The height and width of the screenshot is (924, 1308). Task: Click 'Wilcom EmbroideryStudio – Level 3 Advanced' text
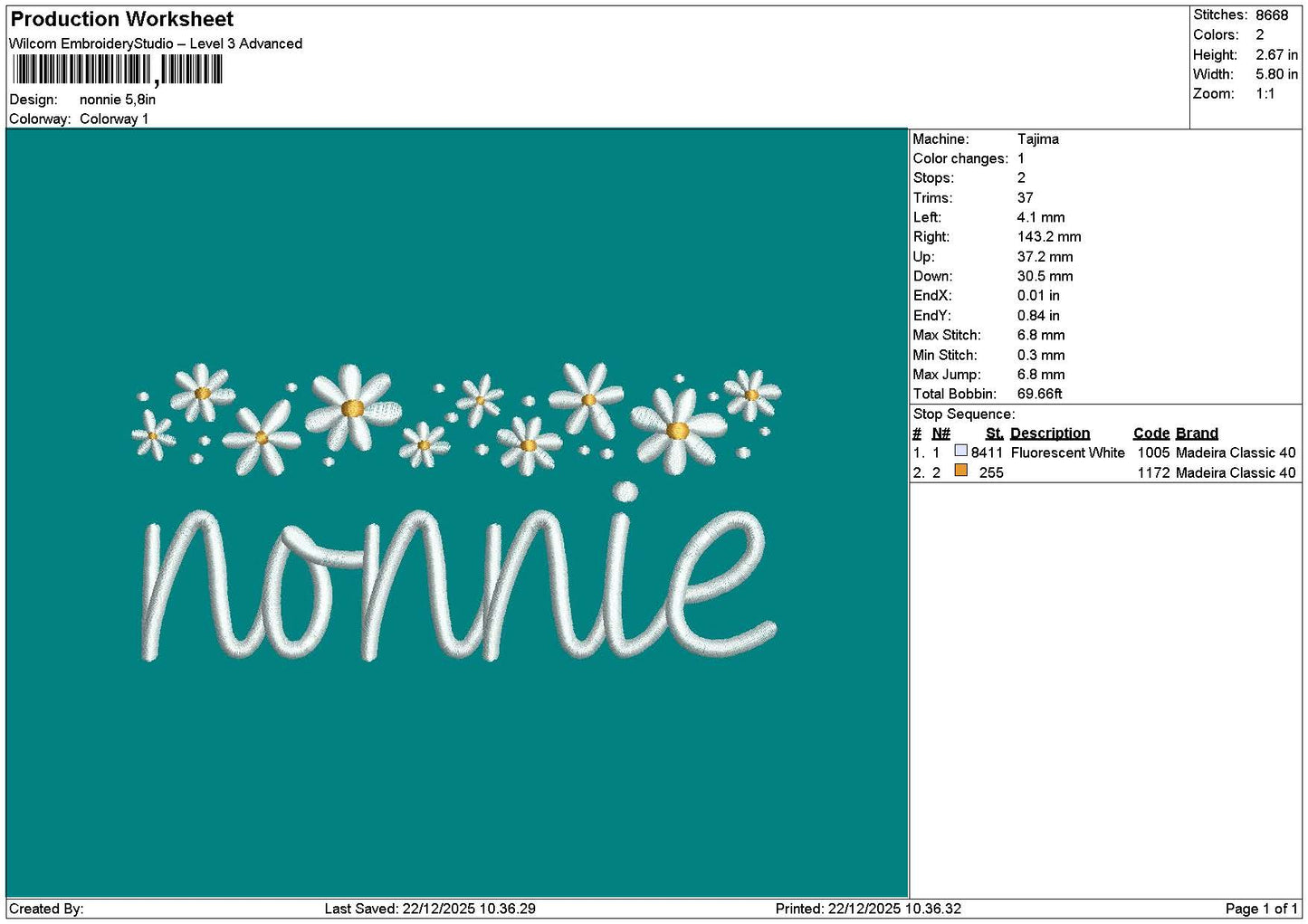(x=156, y=43)
